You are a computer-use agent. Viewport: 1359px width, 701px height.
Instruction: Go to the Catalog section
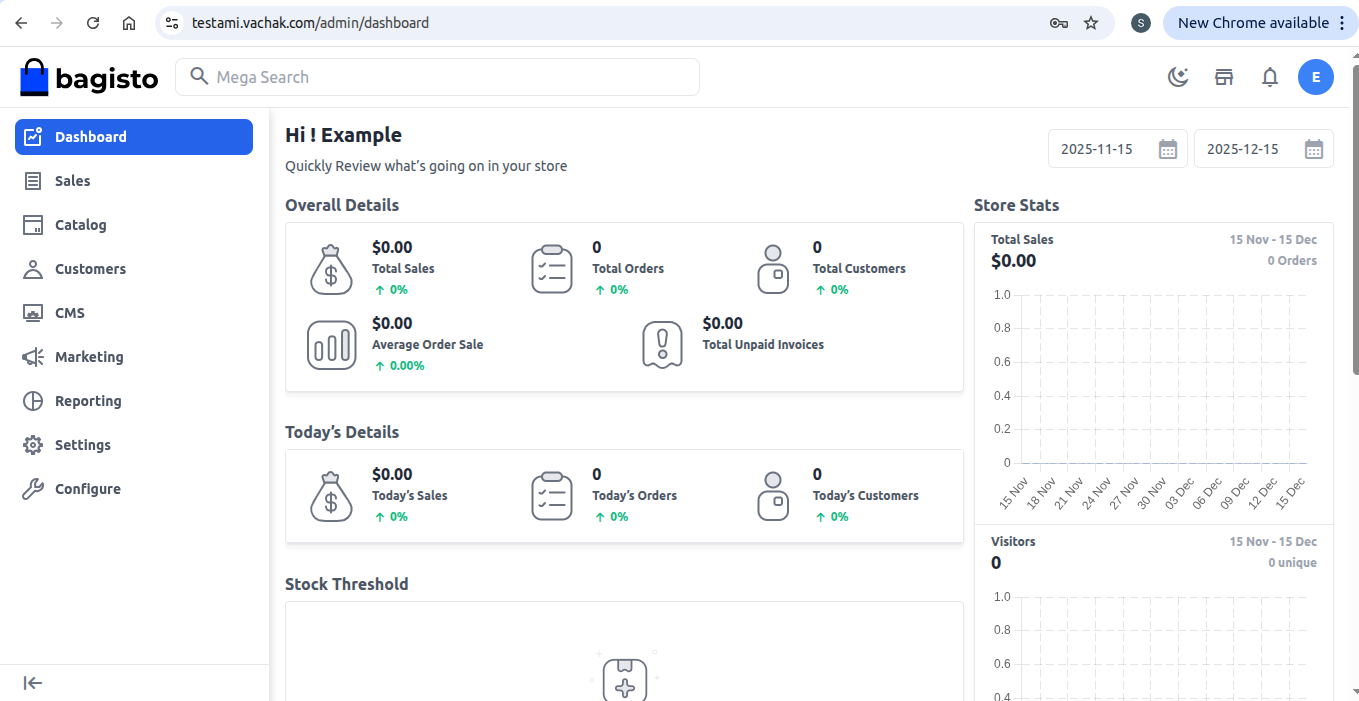(x=80, y=225)
